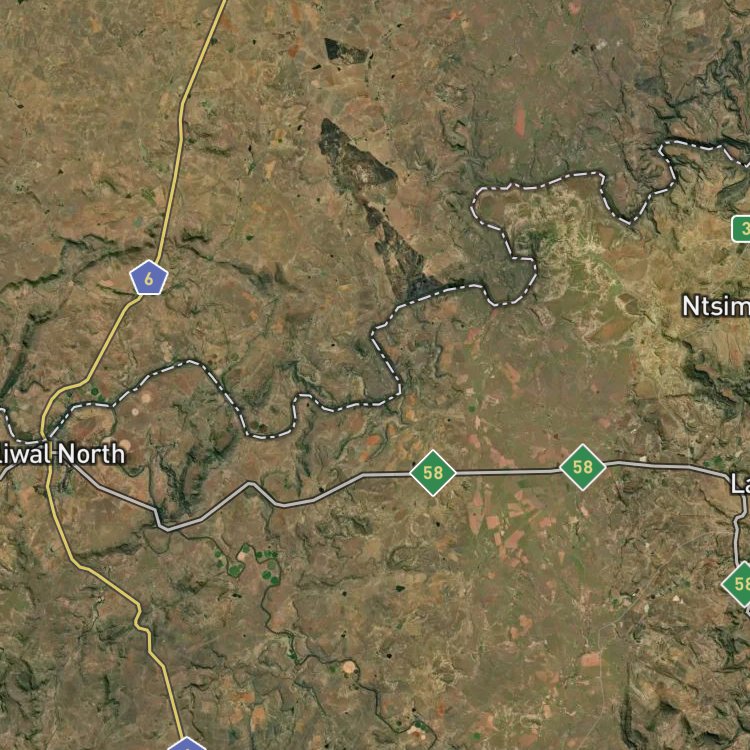Viewport: 750px width, 750px height.
Task: Click the cut-off green shield above Ntsim label
Action: pos(741,229)
